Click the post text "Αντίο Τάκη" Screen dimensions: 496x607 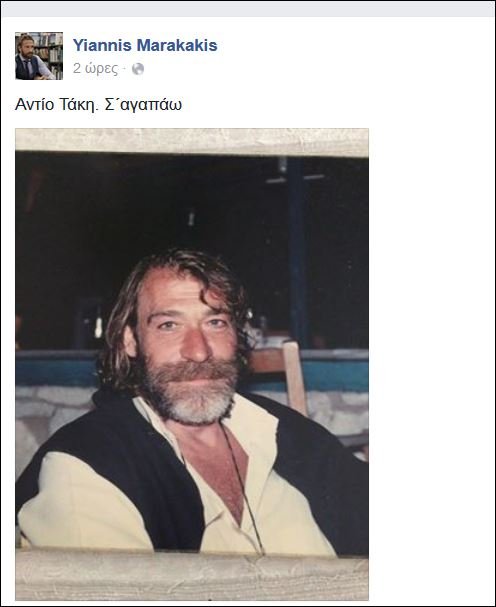(56, 105)
